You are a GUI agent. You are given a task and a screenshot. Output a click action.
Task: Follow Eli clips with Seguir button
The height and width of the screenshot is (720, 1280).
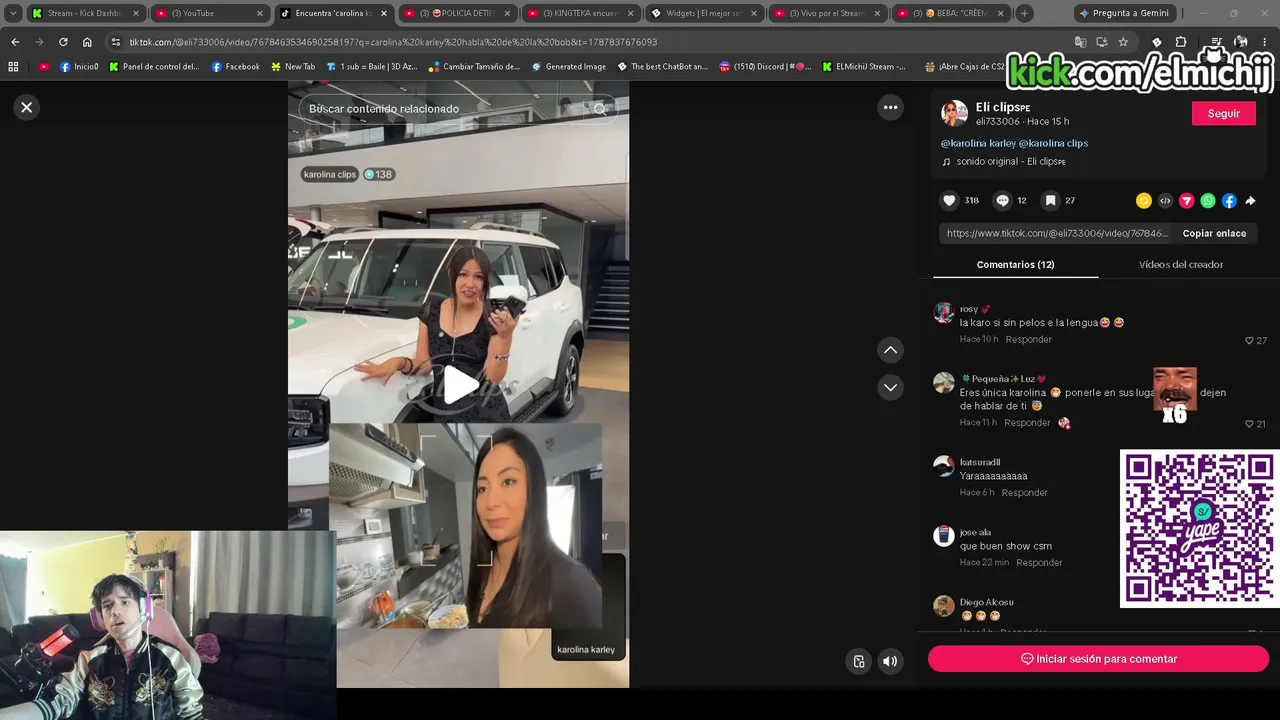1223,113
